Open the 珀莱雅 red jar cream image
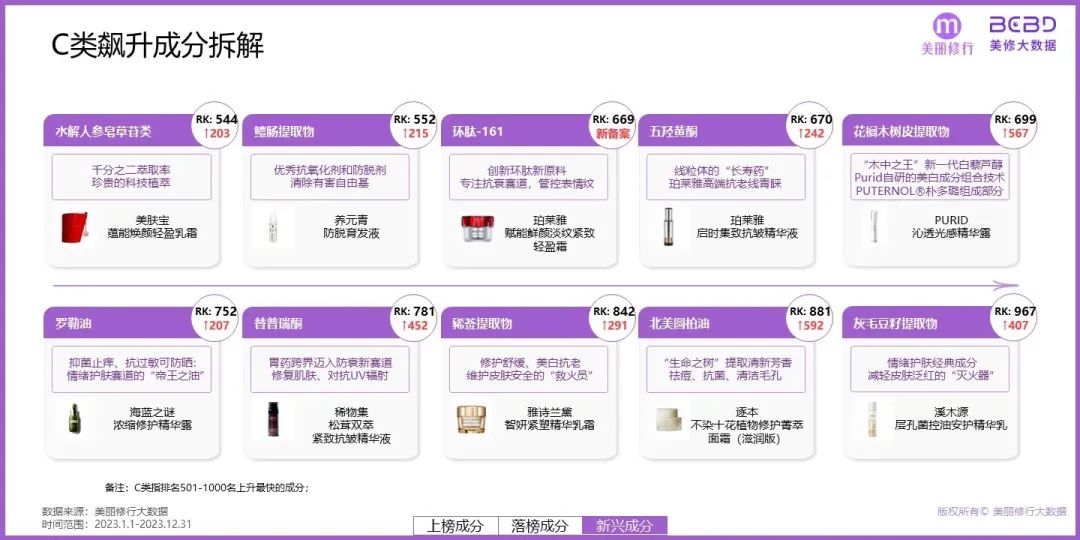This screenshot has width=1080, height=540. click(x=477, y=229)
